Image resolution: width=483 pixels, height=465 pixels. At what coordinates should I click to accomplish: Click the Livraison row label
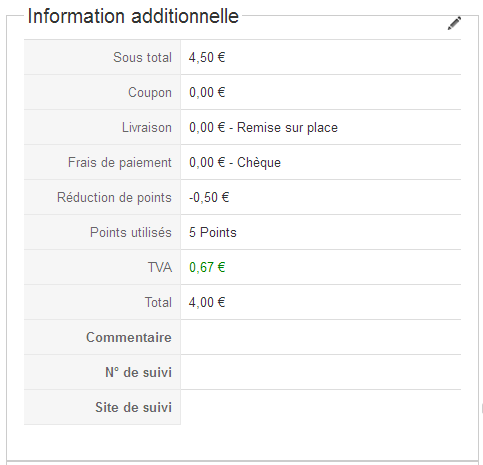(x=147, y=127)
